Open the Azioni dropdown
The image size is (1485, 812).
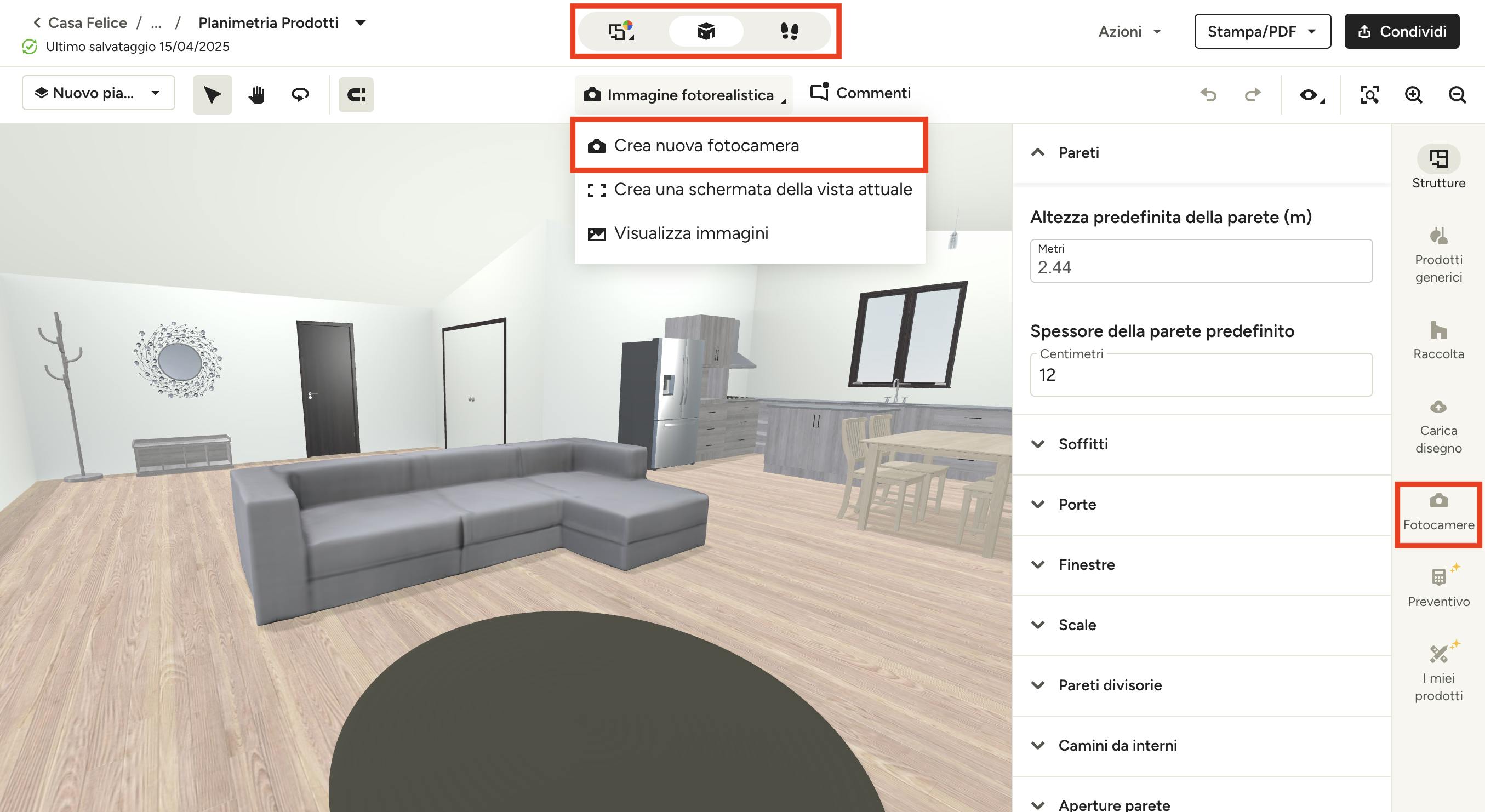coord(1129,31)
